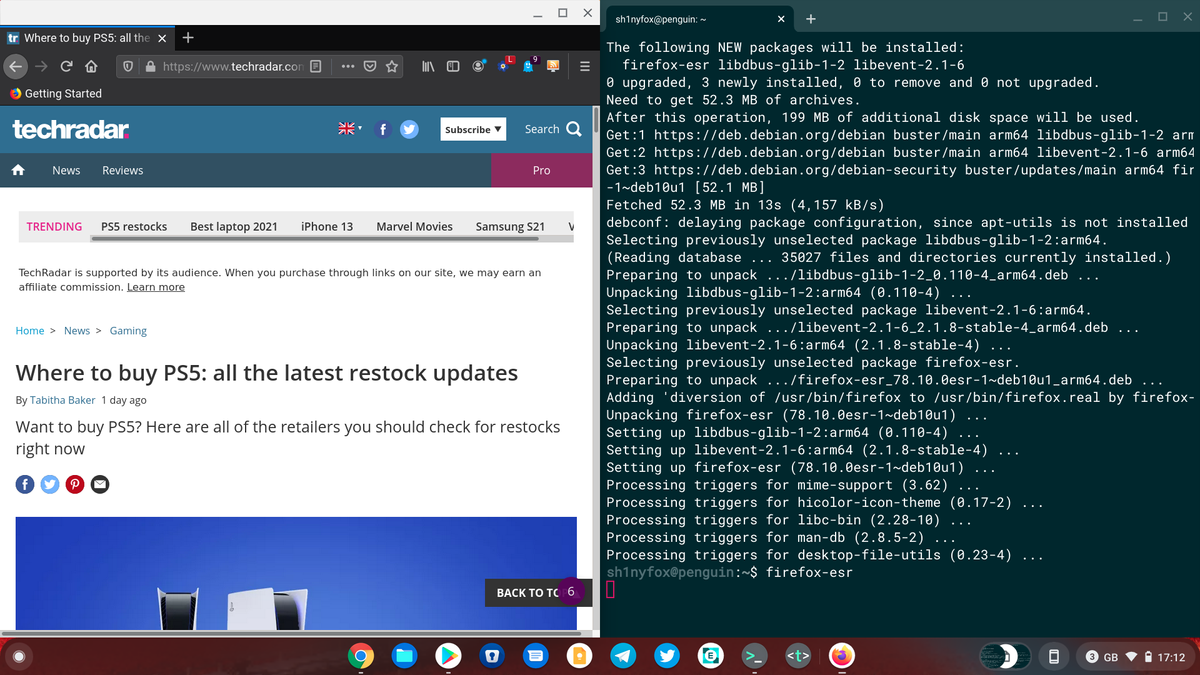Open the Firefox hamburger menu

click(x=584, y=66)
